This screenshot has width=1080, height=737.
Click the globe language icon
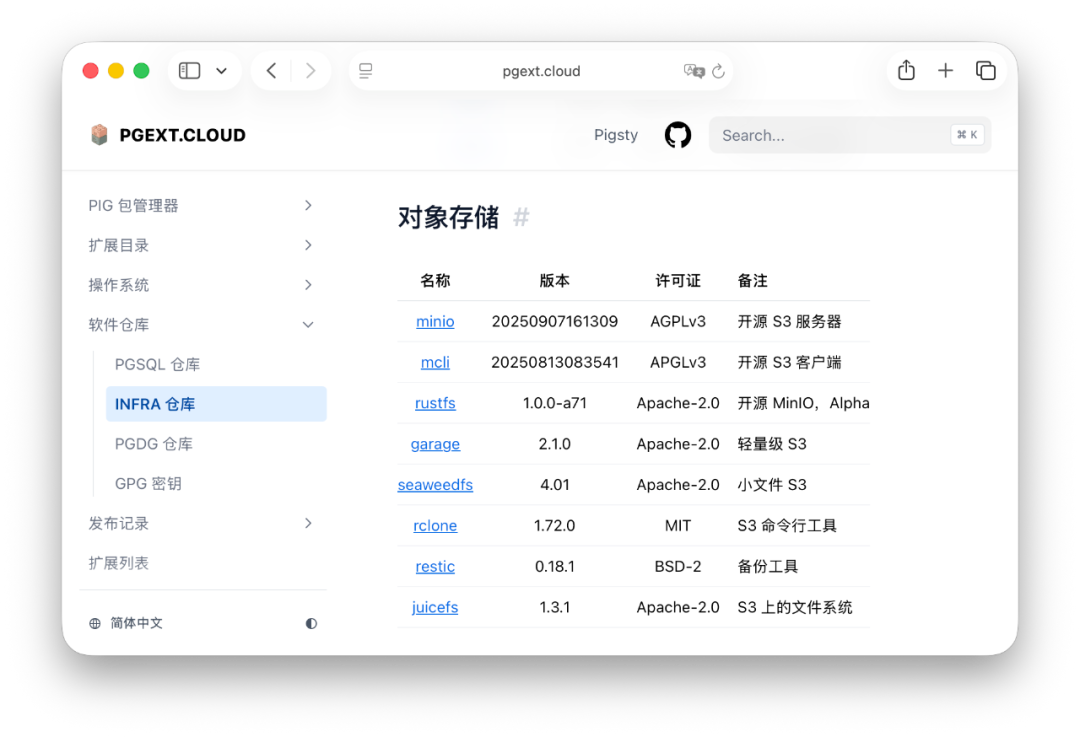[x=95, y=623]
